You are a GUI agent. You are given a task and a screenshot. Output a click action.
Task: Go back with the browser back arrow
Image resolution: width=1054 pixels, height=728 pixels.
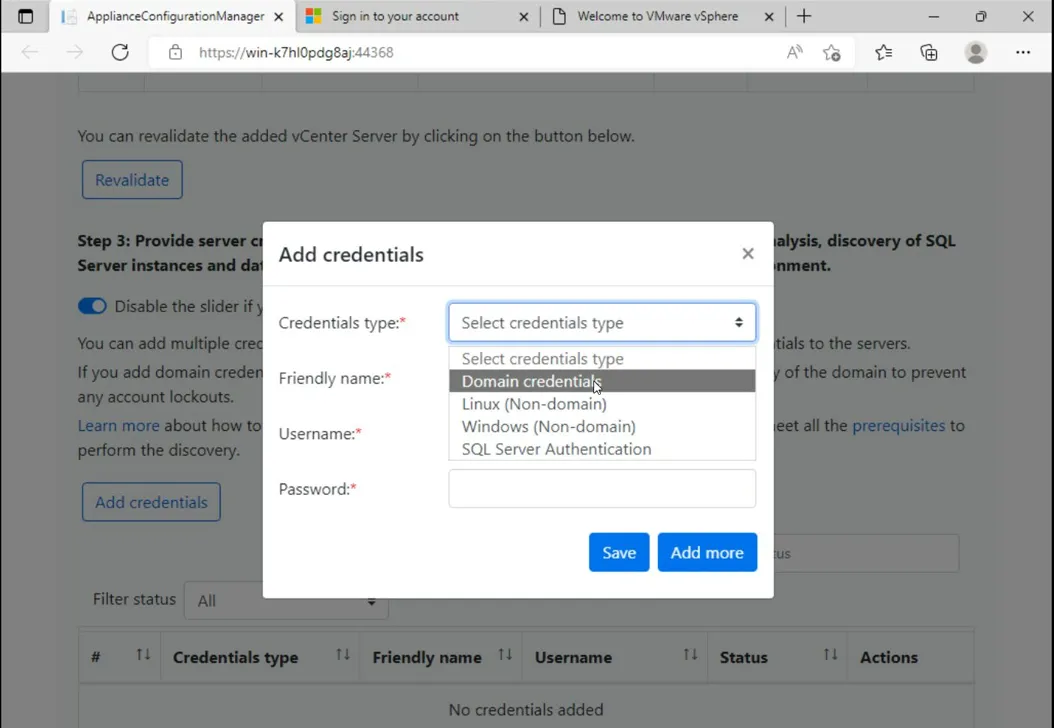[30, 52]
